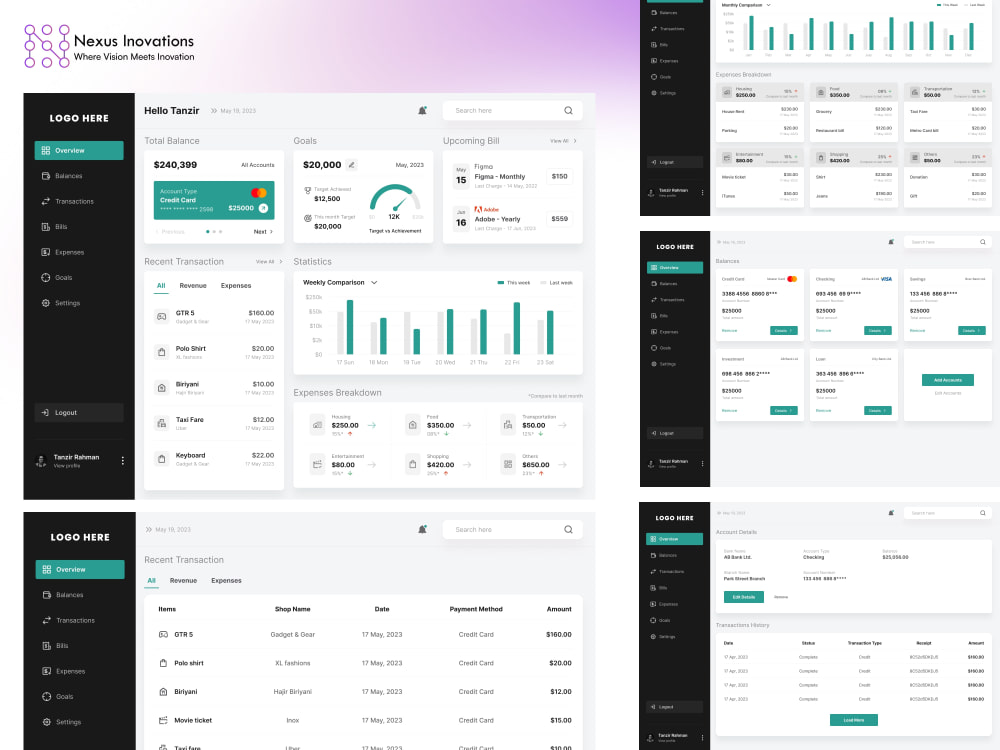The width and height of the screenshot is (1000, 750).
Task: Expand the Weekly Comparison dropdown
Action: [374, 283]
